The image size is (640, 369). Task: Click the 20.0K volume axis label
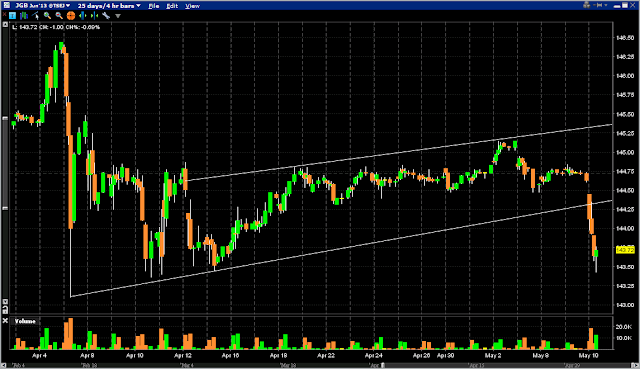[x=624, y=327]
